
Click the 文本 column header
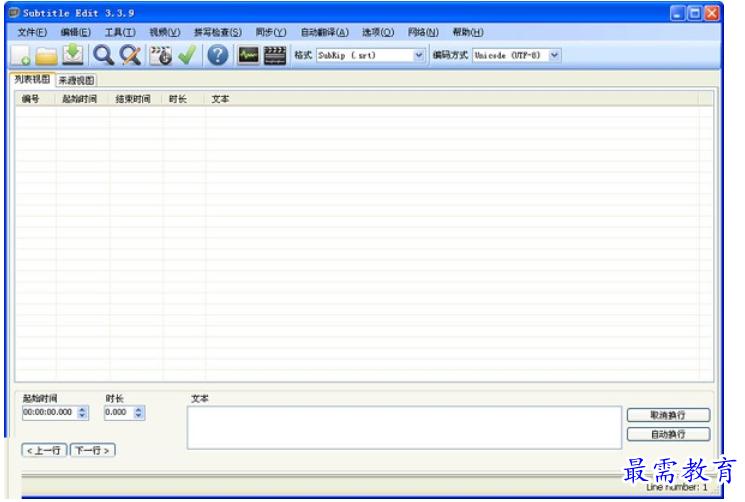pos(451,99)
